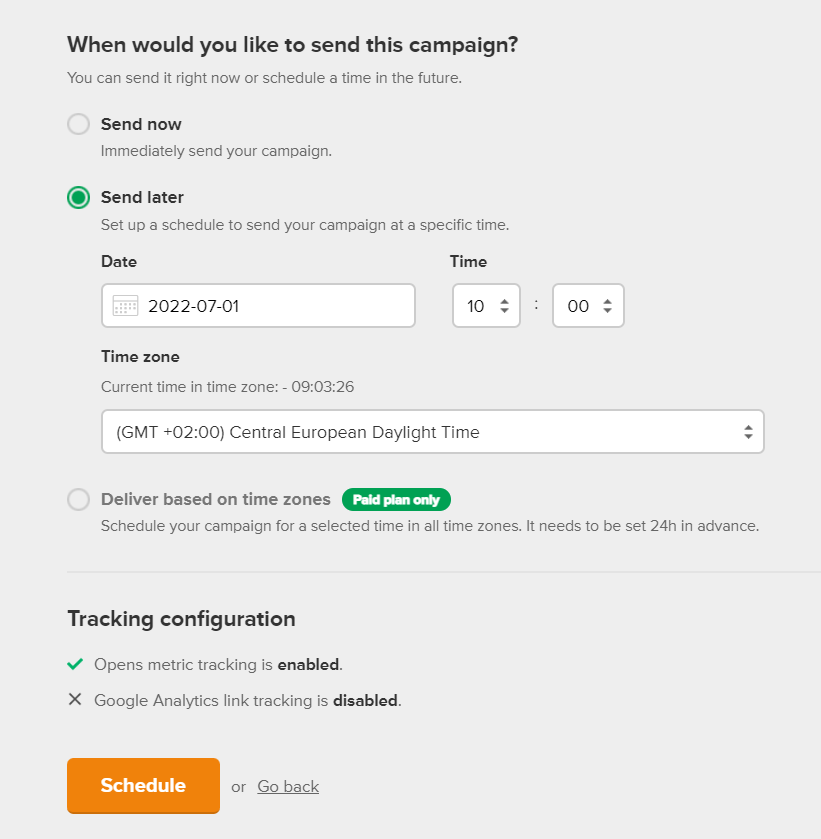This screenshot has width=821, height=839.
Task: Click the Send later label text
Action: coord(142,197)
